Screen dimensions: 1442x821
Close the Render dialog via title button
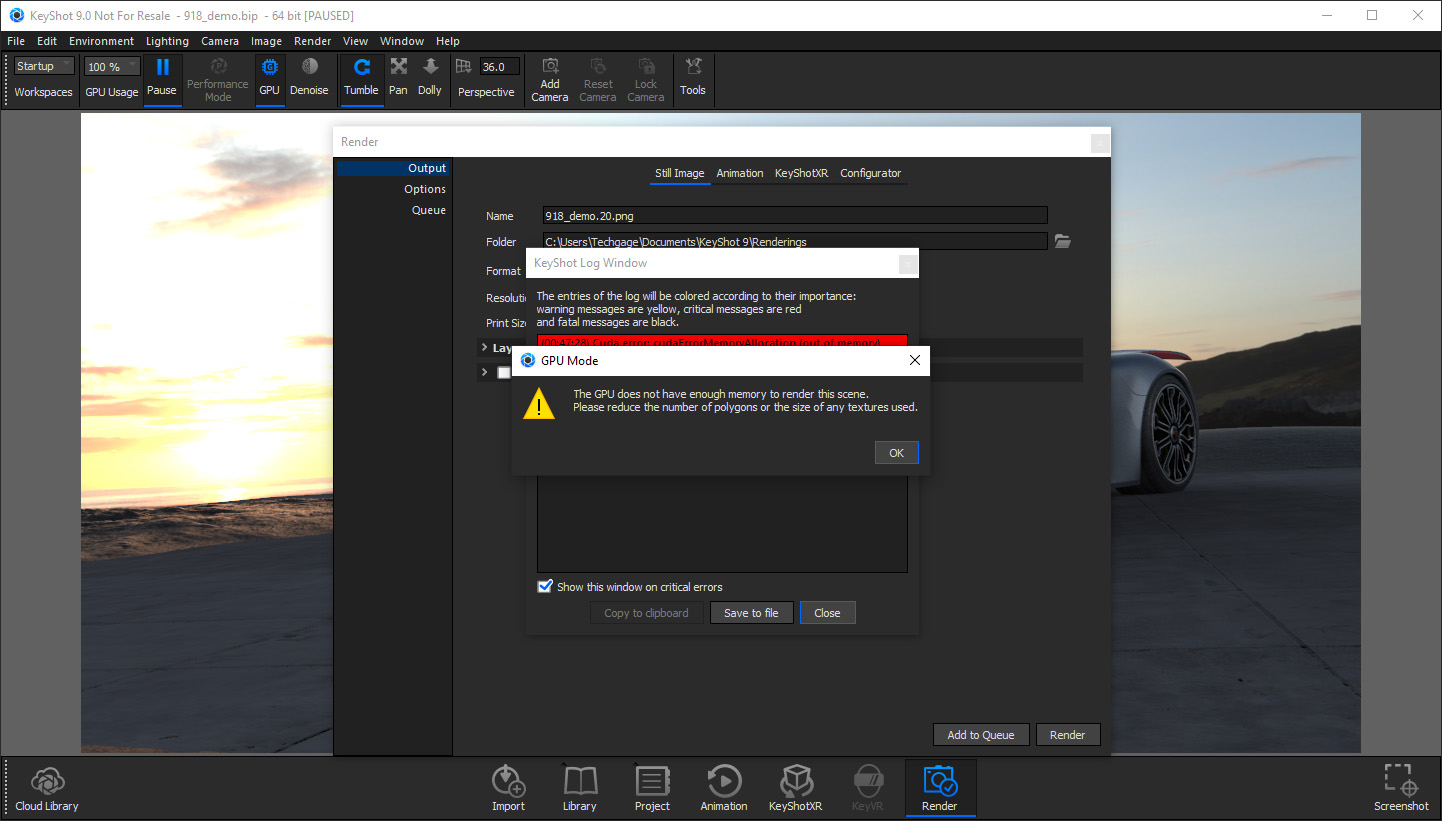[x=1099, y=143]
